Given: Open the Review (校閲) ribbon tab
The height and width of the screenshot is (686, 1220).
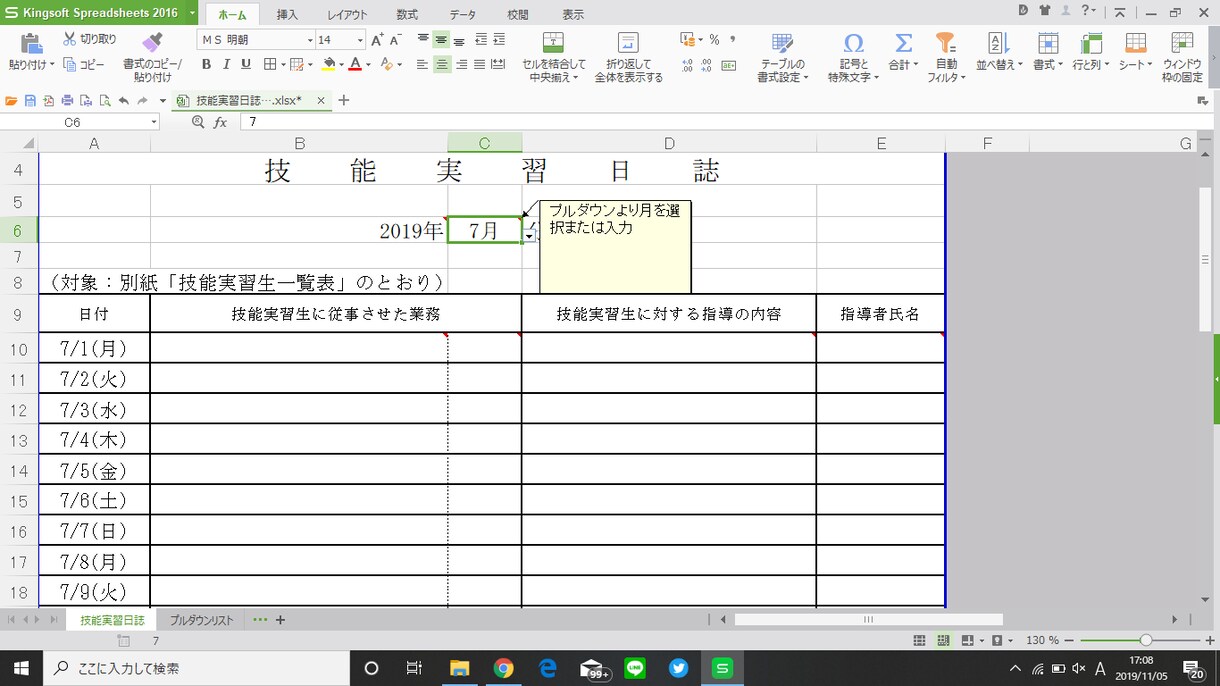Looking at the screenshot, I should 518,15.
